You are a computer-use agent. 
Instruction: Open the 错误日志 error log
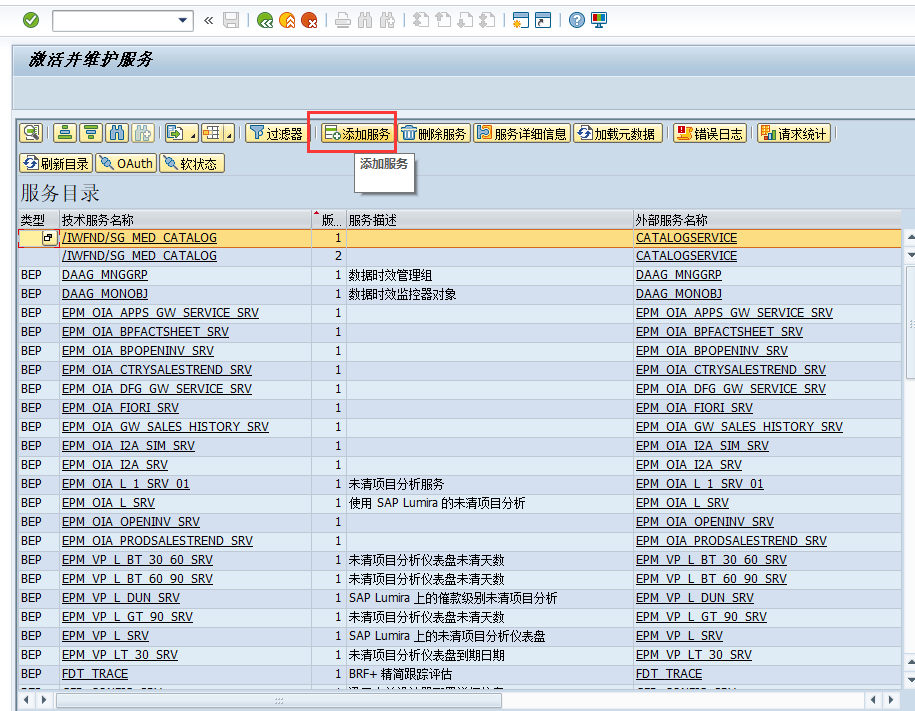point(709,133)
